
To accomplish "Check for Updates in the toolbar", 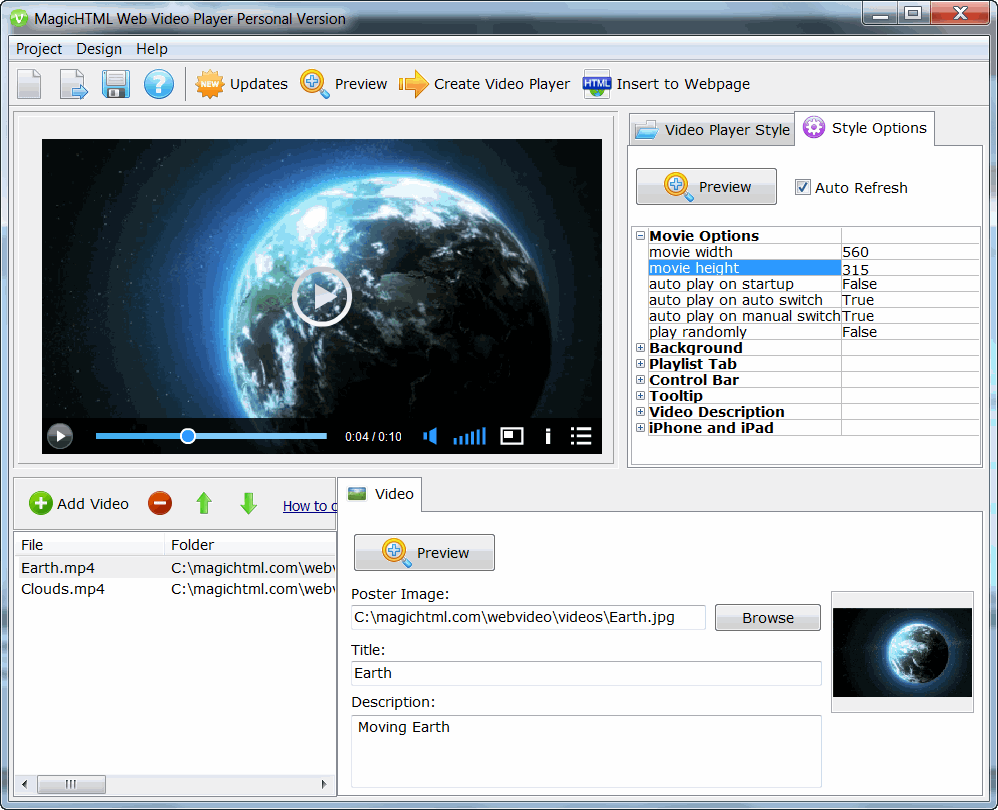I will pyautogui.click(x=241, y=84).
